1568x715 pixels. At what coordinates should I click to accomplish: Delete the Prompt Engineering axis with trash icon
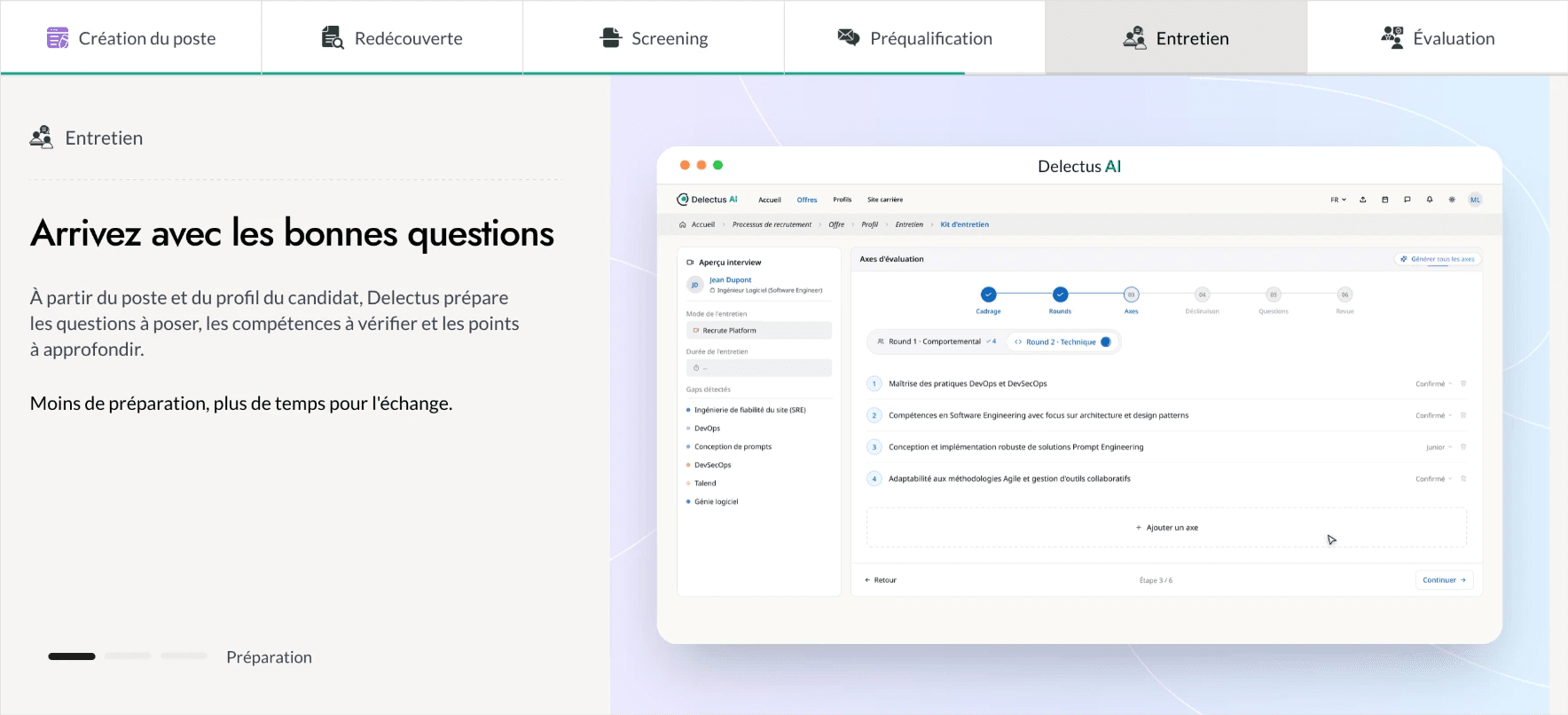tap(1463, 447)
